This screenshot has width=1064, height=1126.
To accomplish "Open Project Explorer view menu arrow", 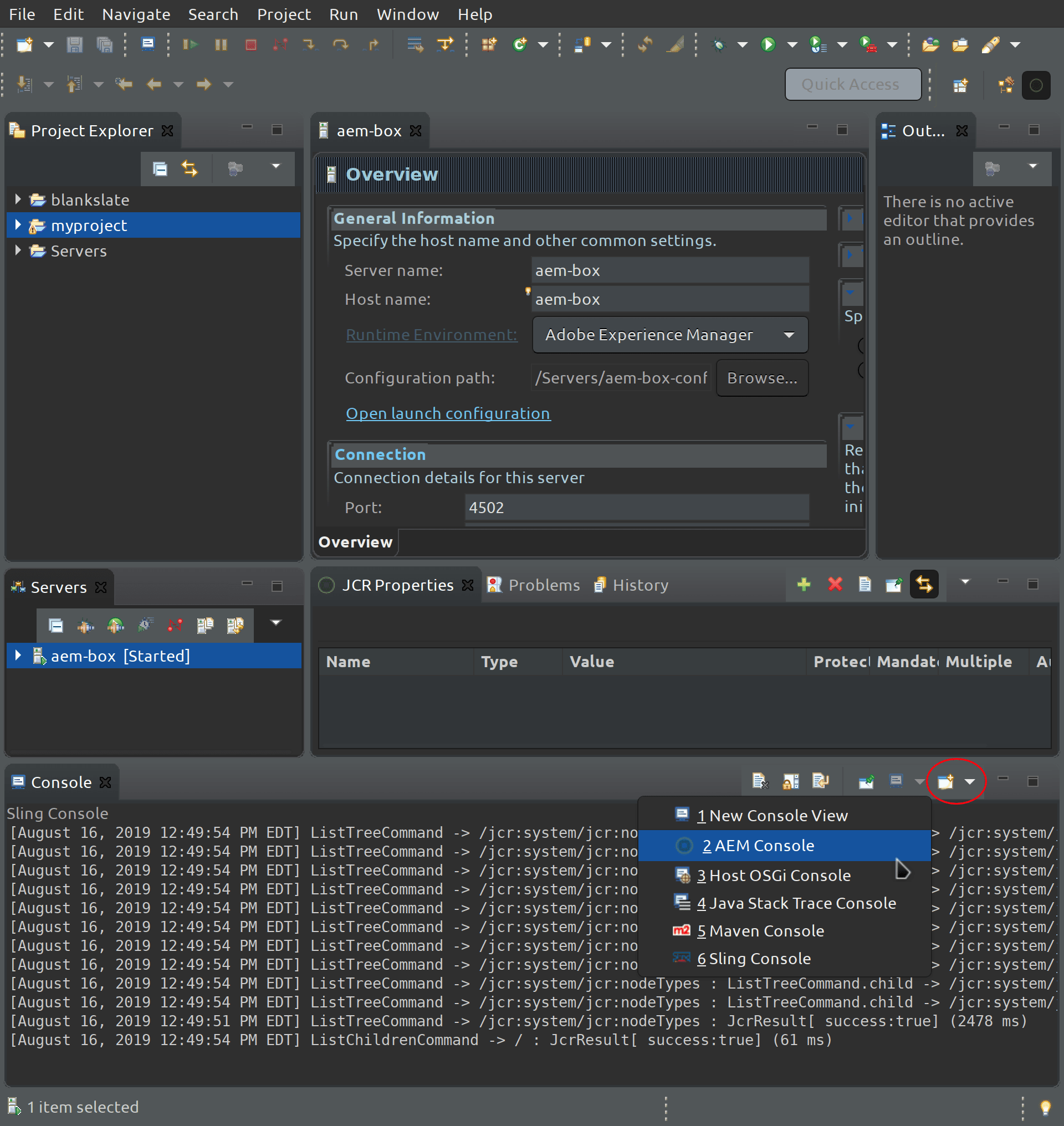I will pos(275,166).
